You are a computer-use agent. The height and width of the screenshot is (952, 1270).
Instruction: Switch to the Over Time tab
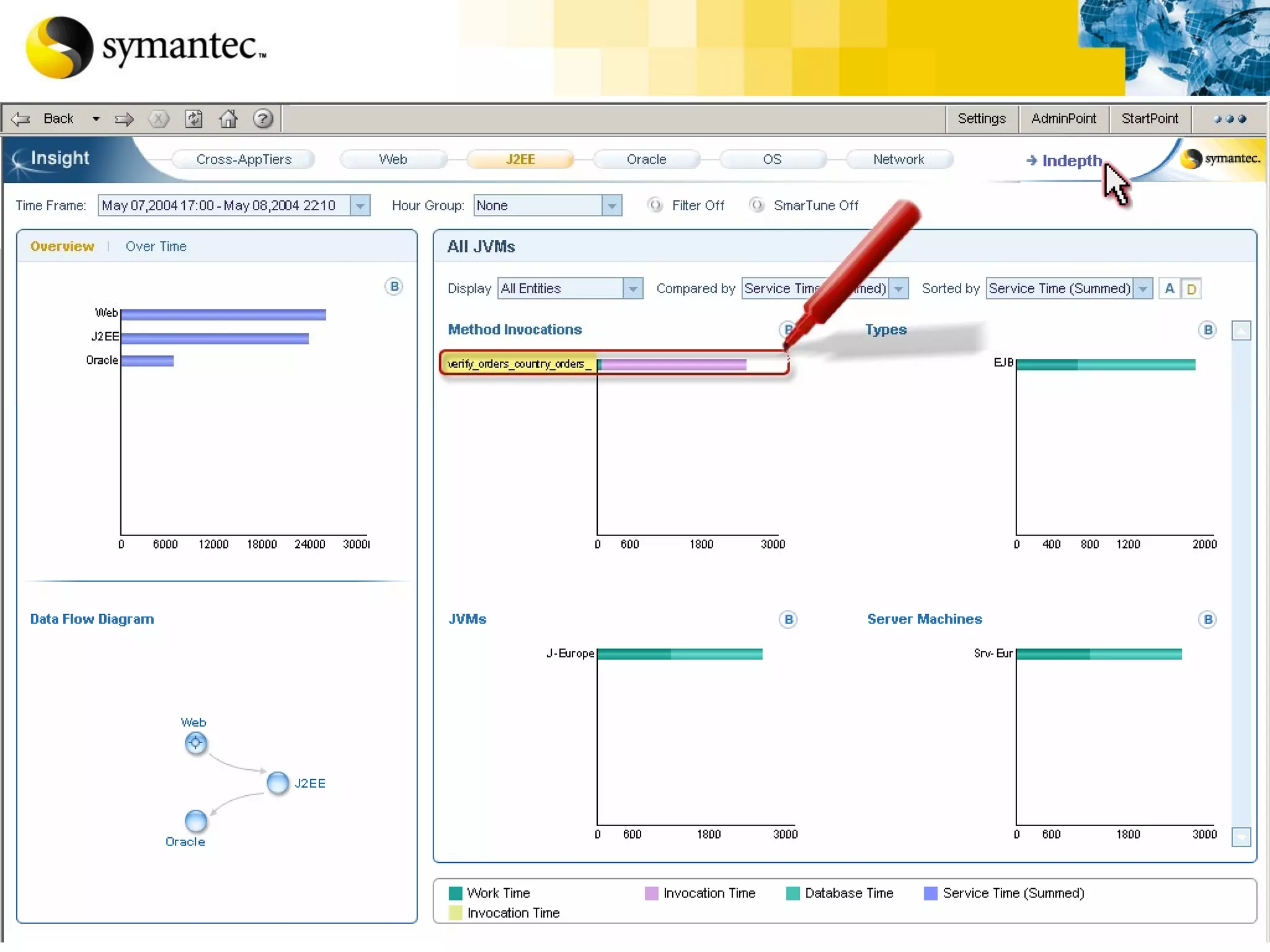[156, 247]
